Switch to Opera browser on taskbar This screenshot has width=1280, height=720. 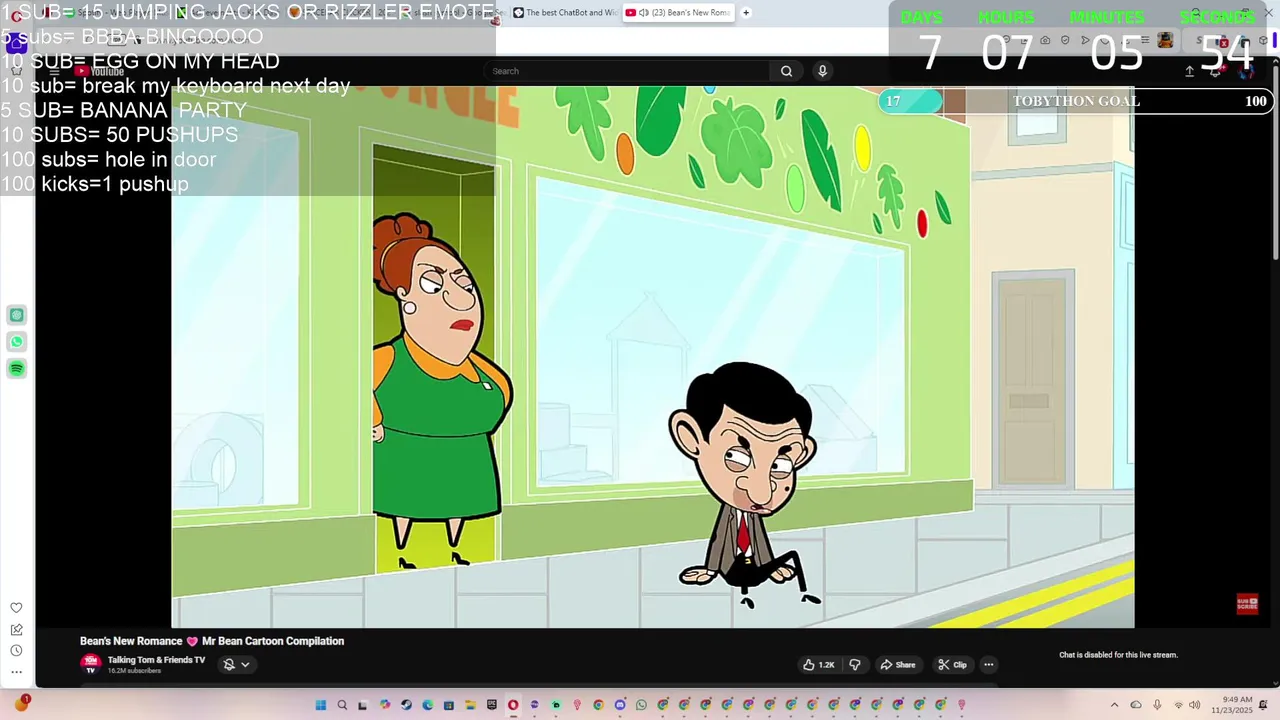pos(513,705)
